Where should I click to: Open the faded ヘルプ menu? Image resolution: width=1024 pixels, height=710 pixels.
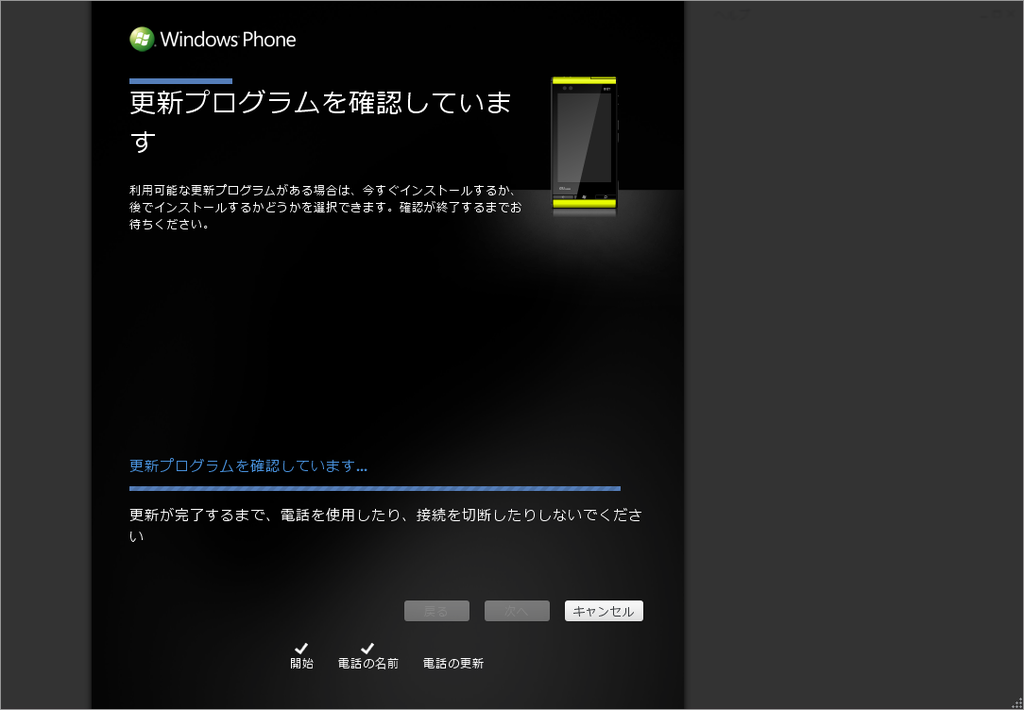coord(731,14)
